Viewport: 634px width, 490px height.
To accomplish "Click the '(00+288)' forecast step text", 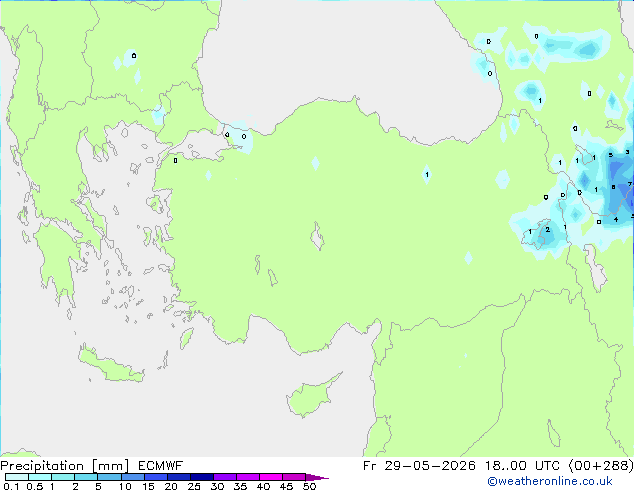I will click(601, 466).
